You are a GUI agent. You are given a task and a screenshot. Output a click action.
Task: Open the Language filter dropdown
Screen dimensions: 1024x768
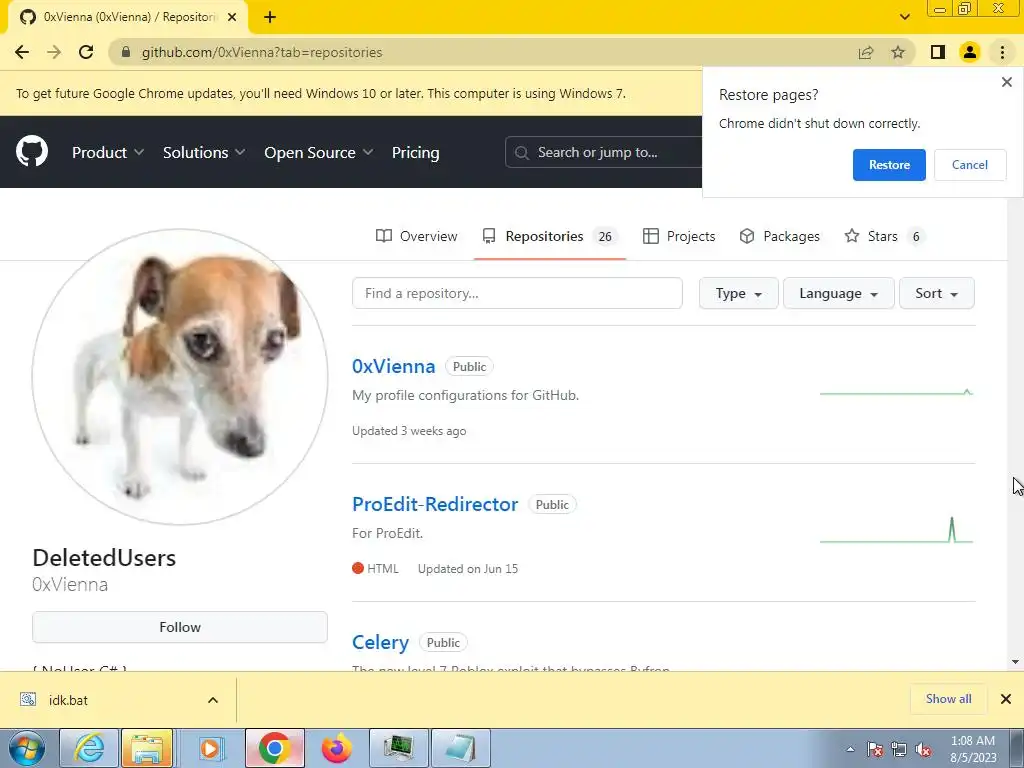[x=838, y=293]
